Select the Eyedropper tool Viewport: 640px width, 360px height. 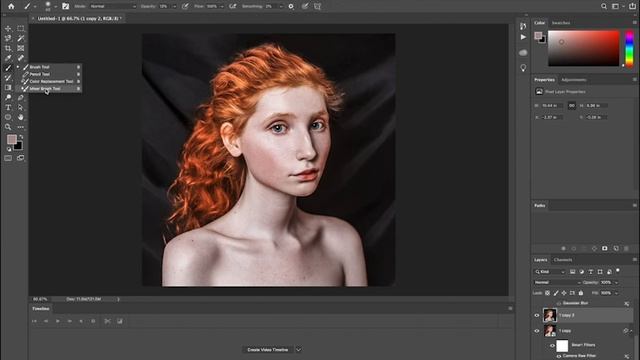(8, 58)
